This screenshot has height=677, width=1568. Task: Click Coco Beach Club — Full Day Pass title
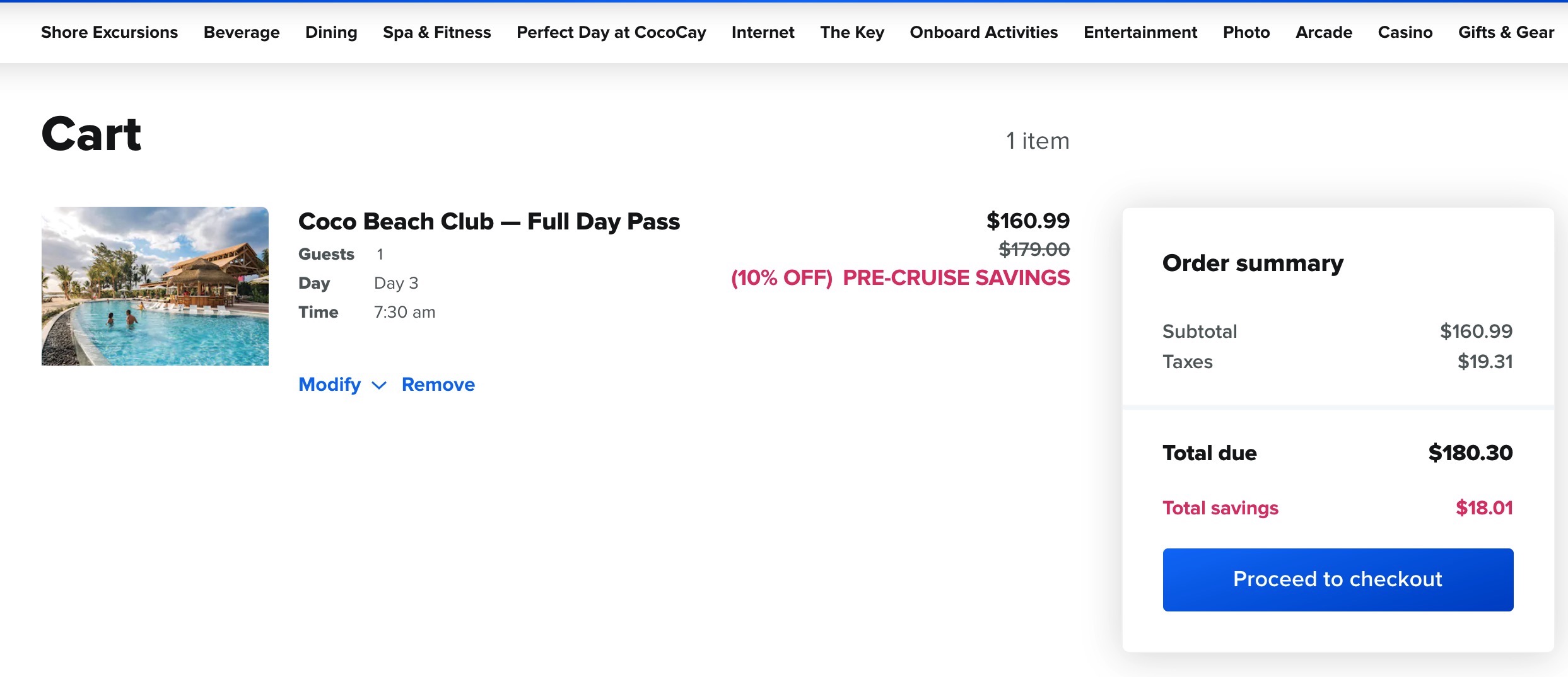(x=489, y=221)
